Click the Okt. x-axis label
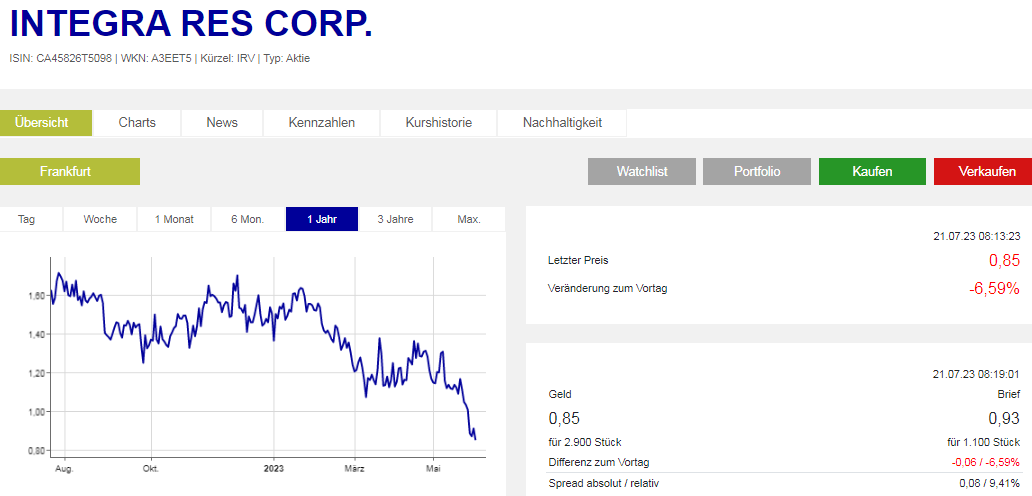This screenshot has height=496, width=1032. pyautogui.click(x=151, y=469)
